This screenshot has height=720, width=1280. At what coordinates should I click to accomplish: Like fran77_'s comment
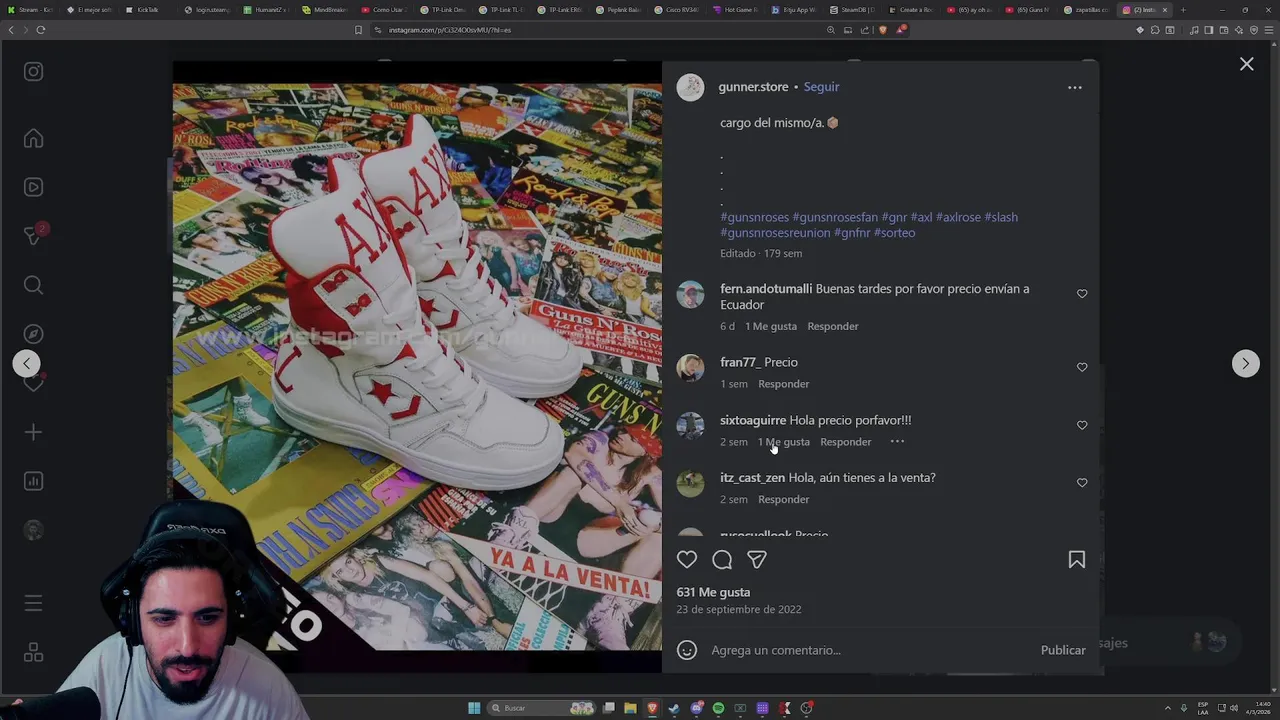(1082, 368)
